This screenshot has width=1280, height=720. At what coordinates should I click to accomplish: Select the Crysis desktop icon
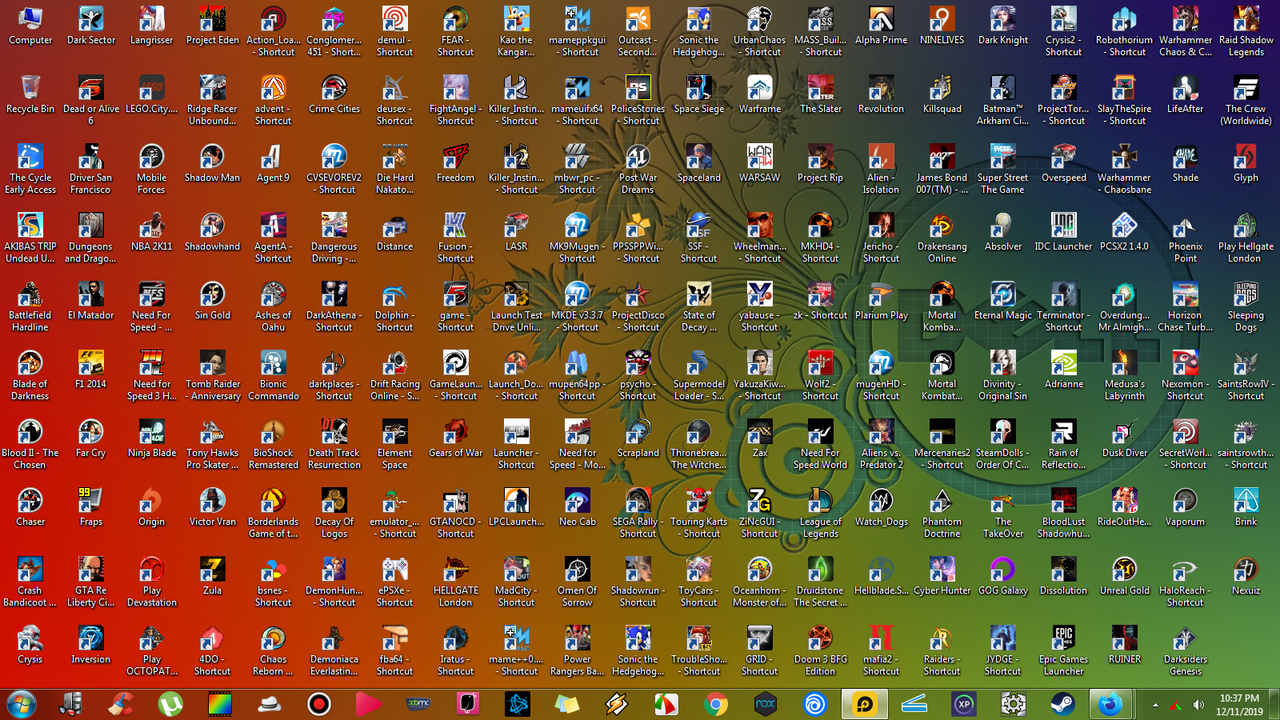coord(30,646)
